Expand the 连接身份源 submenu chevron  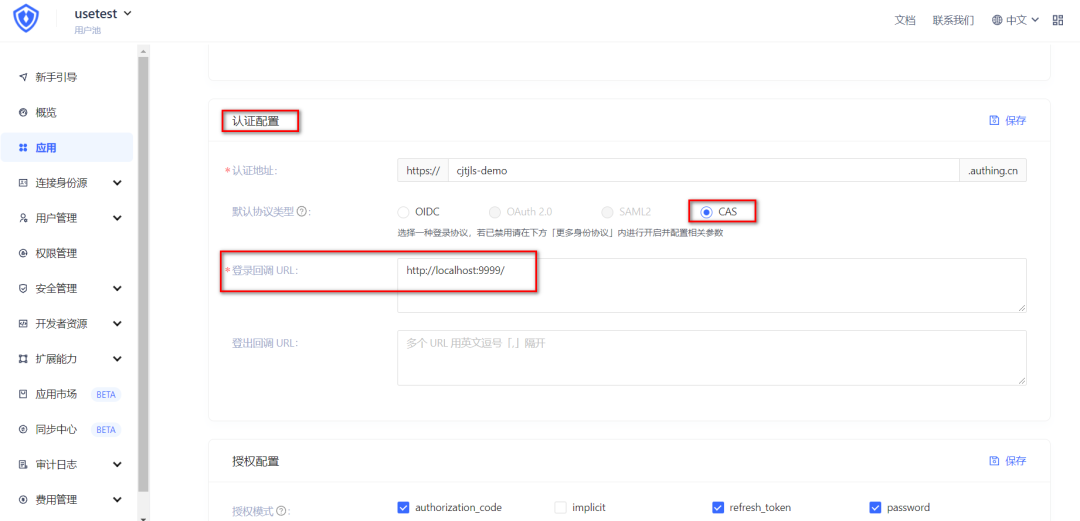(117, 183)
